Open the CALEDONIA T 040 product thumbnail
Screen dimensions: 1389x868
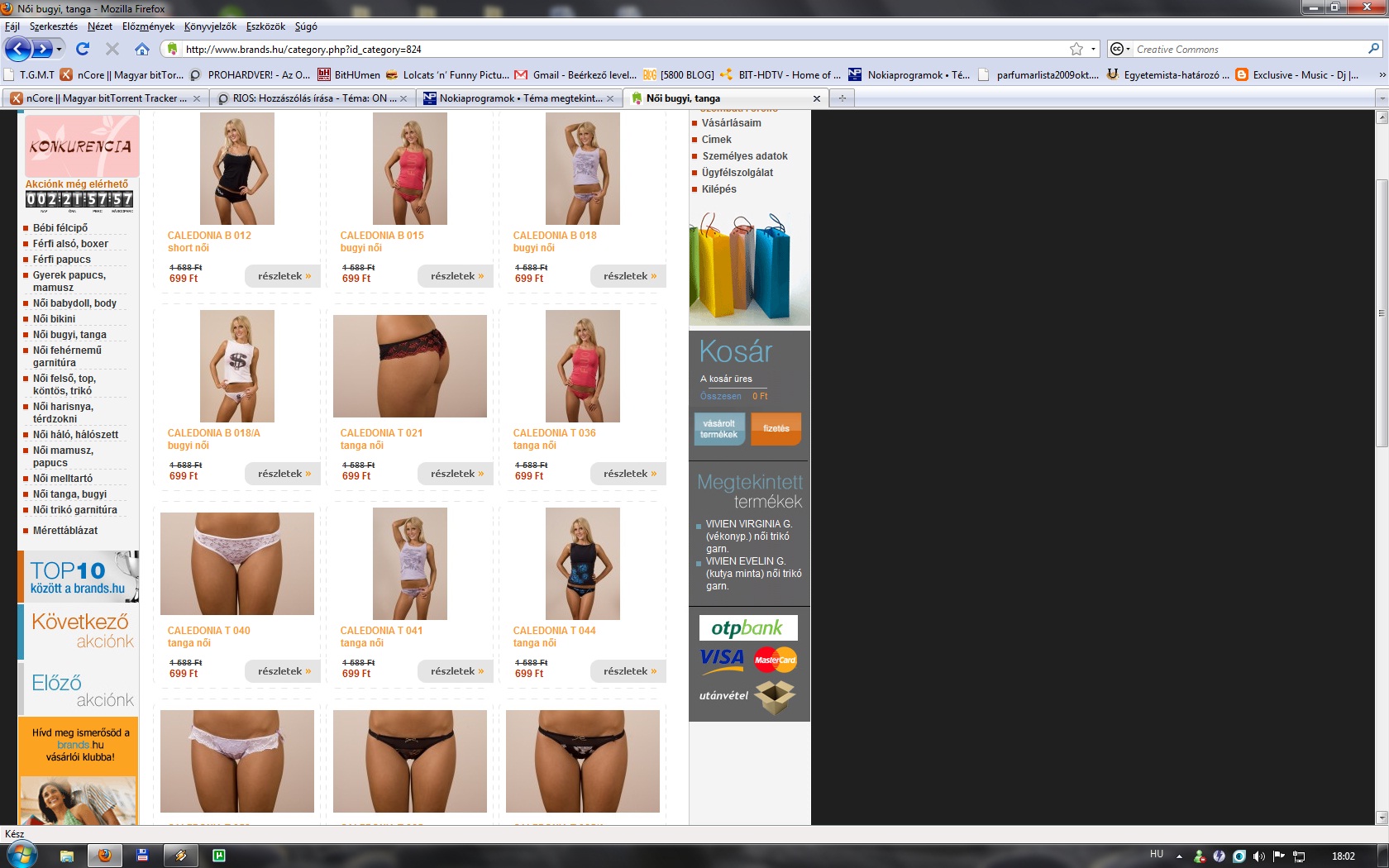pos(237,564)
